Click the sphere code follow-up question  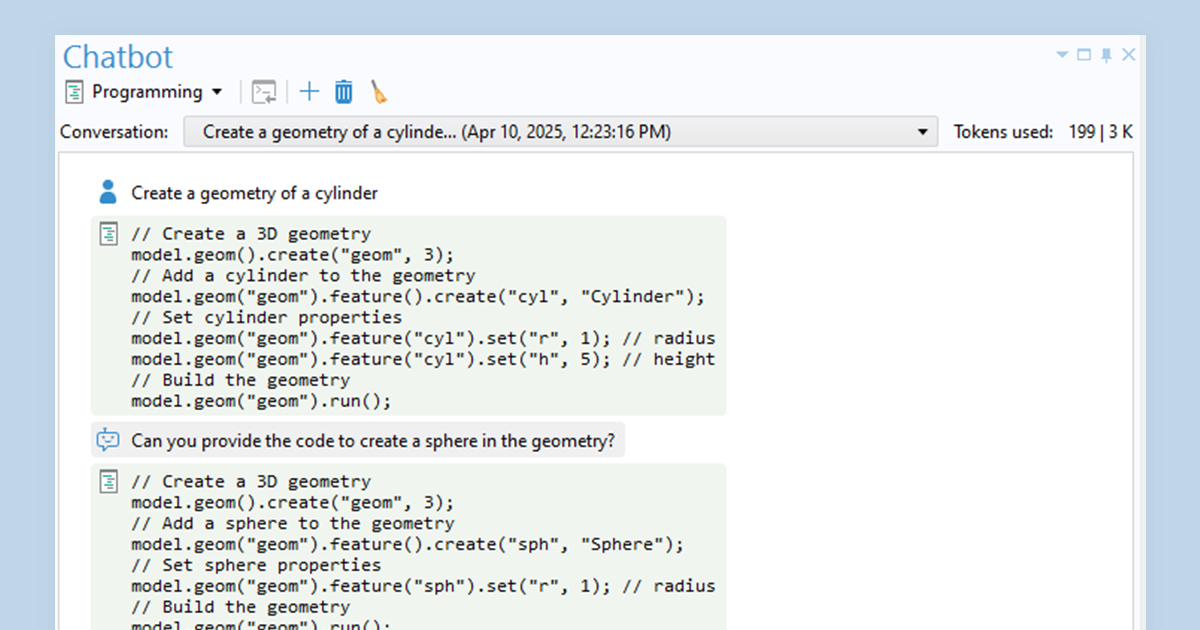tap(372, 440)
